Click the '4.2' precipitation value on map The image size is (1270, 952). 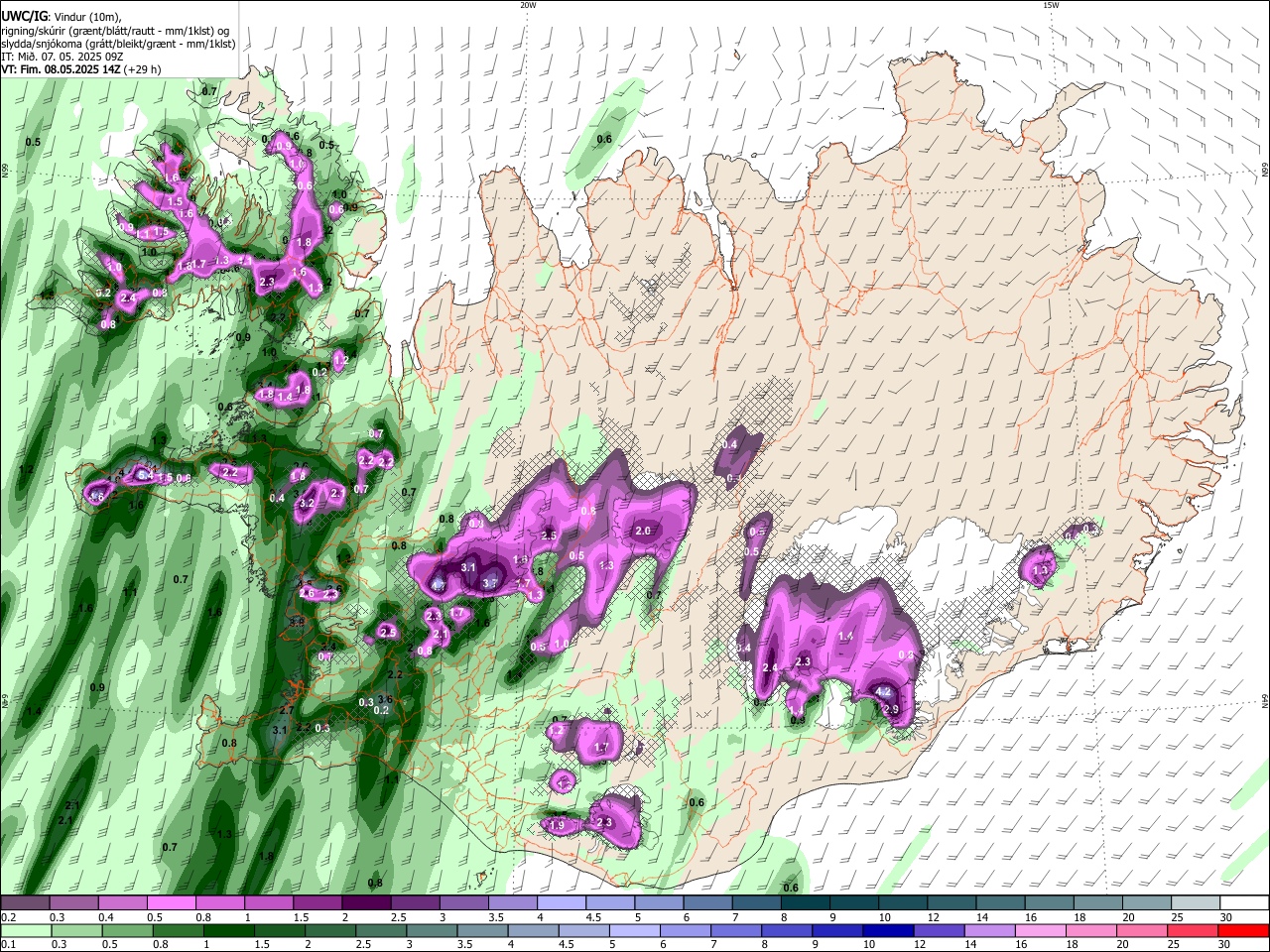(x=883, y=692)
